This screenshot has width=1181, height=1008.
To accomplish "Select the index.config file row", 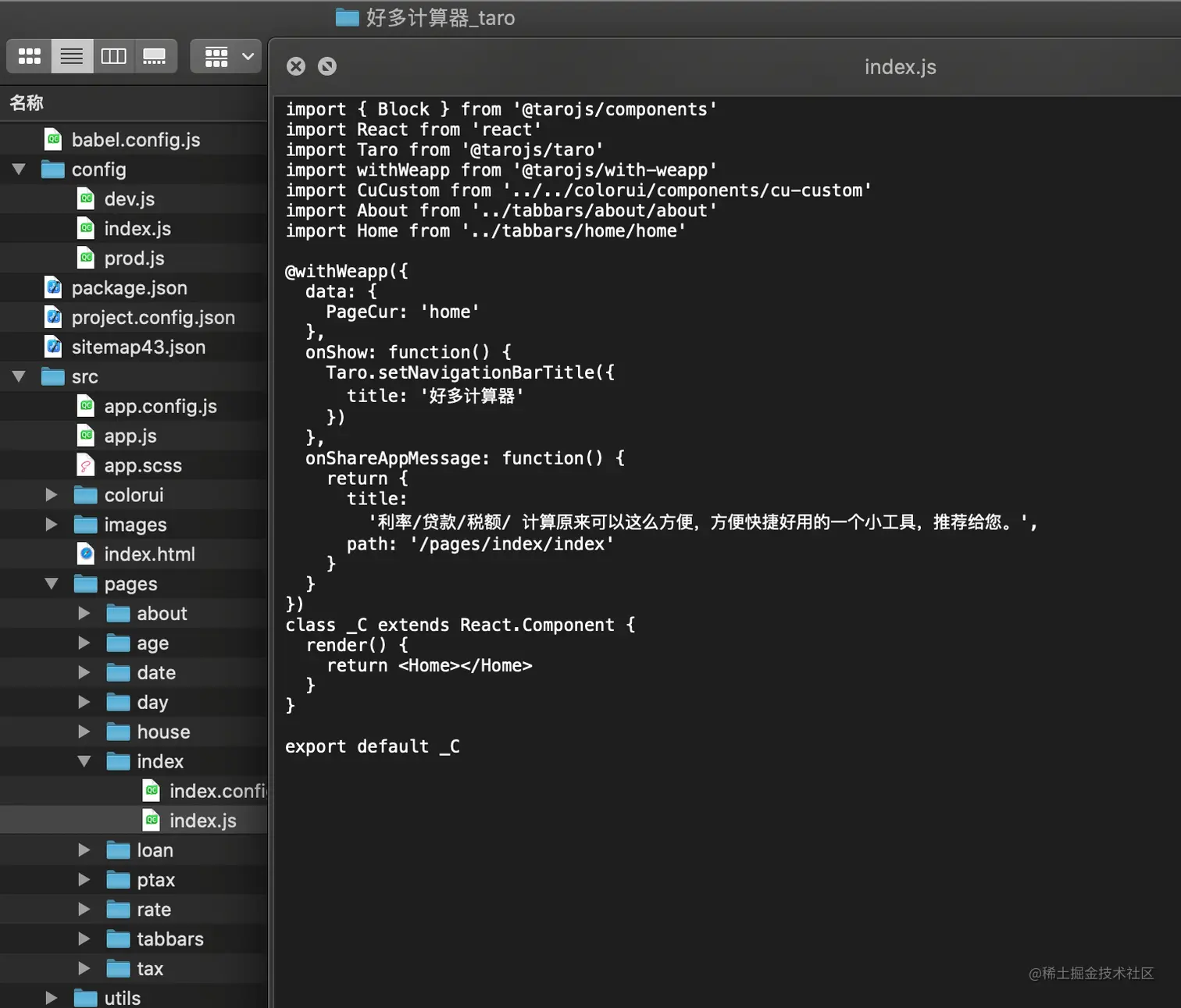I will click(134, 791).
